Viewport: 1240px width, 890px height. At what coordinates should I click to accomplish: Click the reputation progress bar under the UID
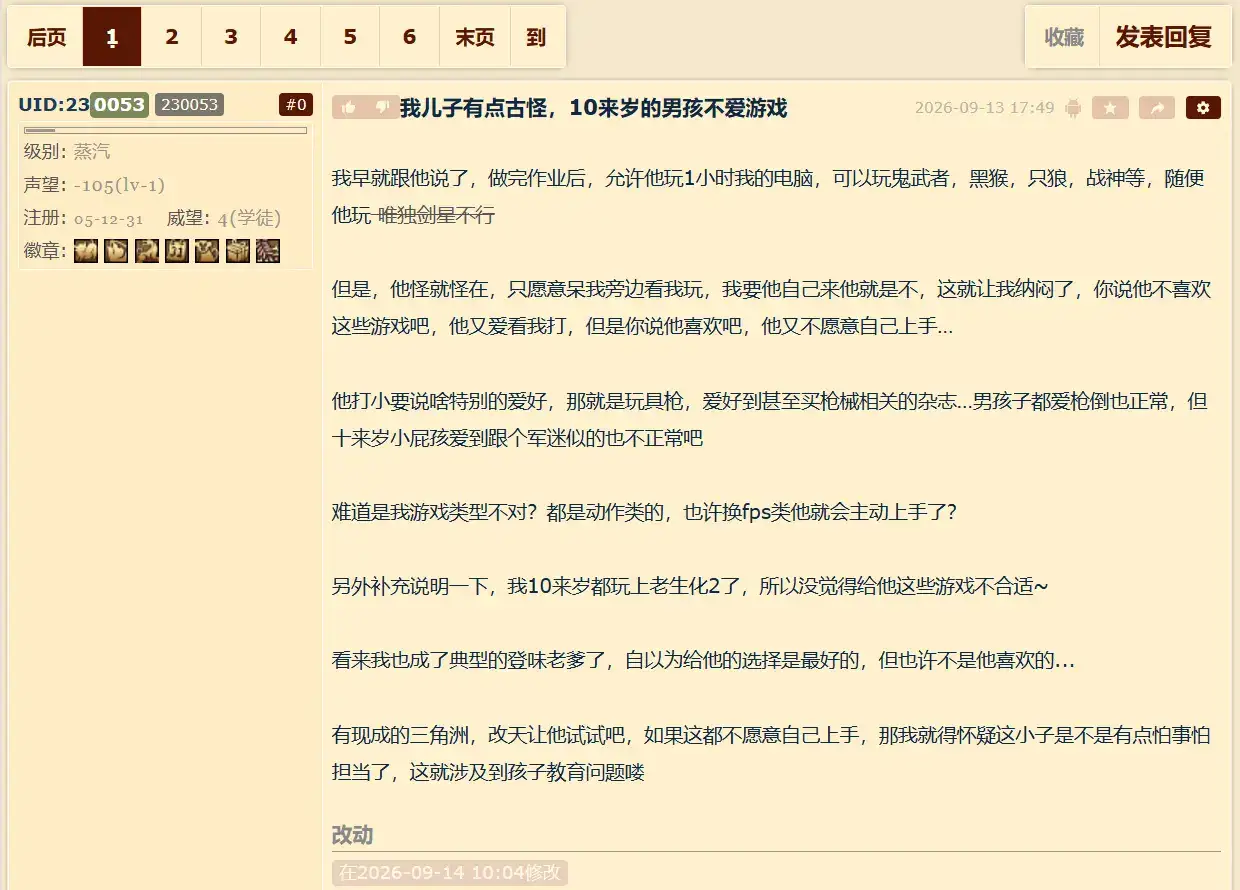coord(165,130)
